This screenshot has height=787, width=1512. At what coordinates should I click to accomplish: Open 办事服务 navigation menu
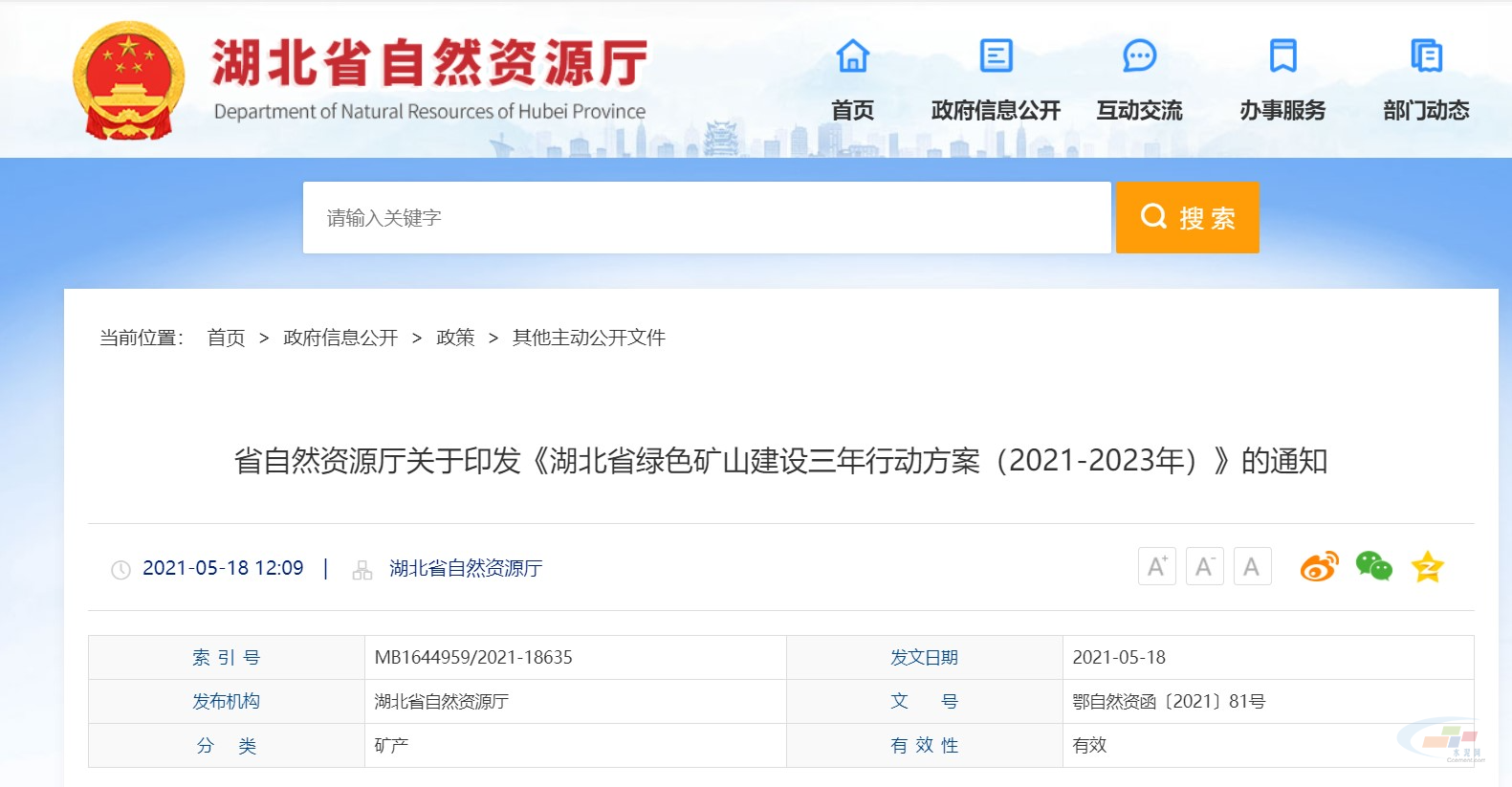point(1282,111)
